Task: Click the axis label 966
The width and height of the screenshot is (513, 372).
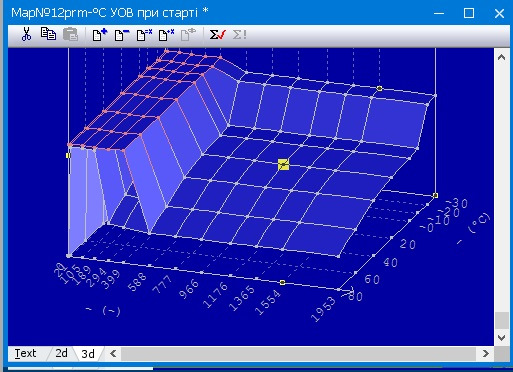Action: (189, 289)
